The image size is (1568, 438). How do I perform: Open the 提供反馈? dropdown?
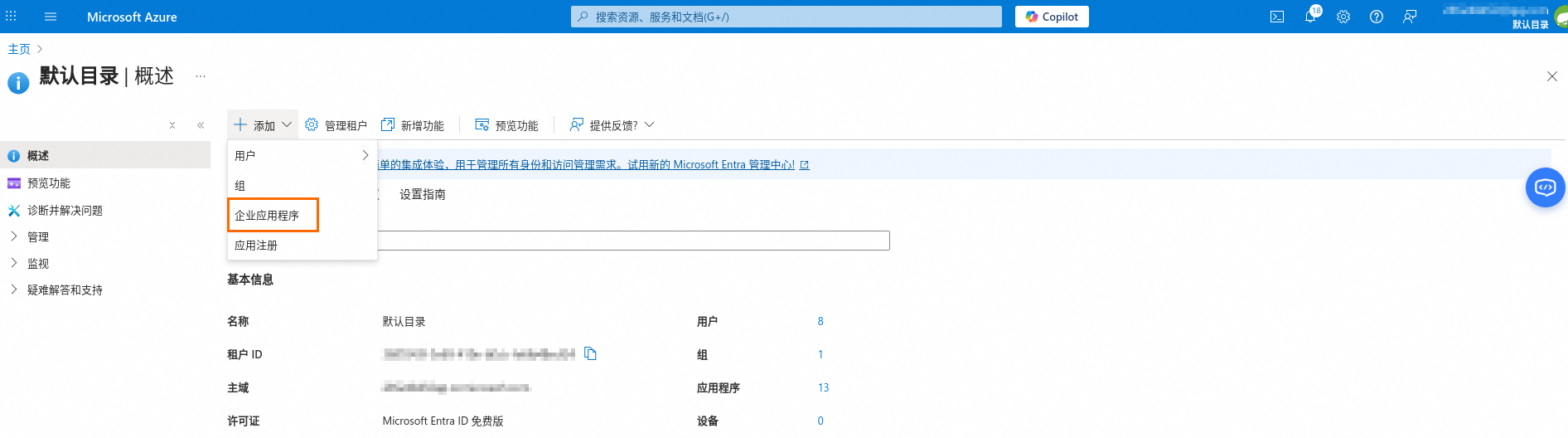pos(612,125)
